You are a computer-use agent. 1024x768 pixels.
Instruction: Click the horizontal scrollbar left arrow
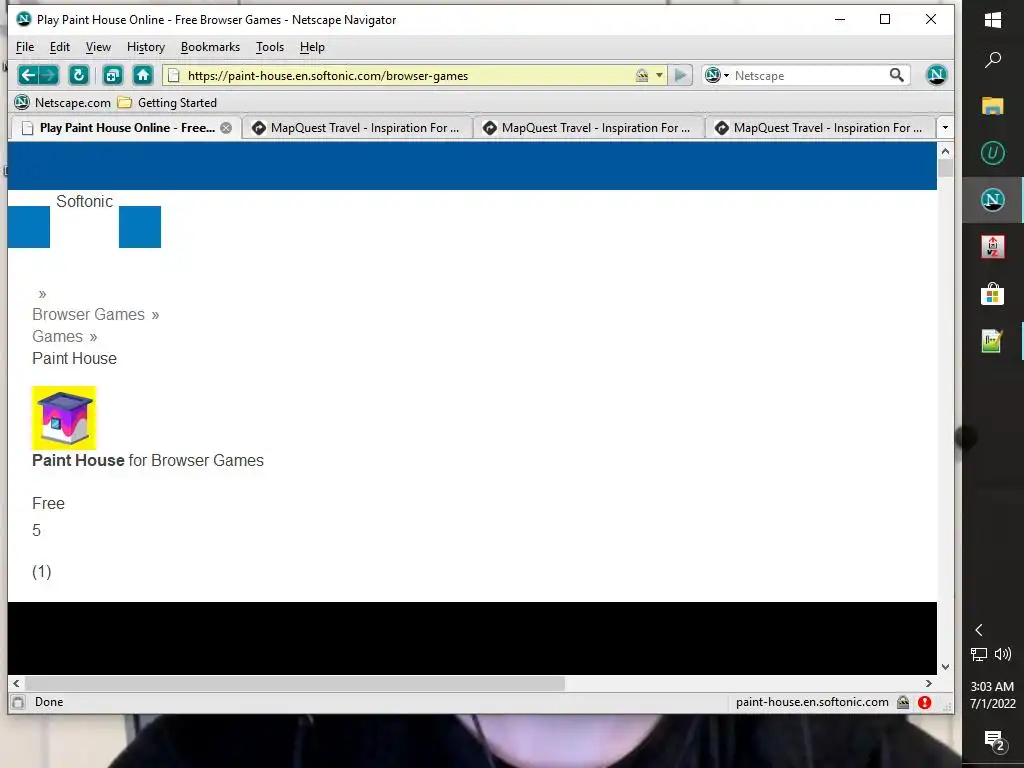point(16,683)
